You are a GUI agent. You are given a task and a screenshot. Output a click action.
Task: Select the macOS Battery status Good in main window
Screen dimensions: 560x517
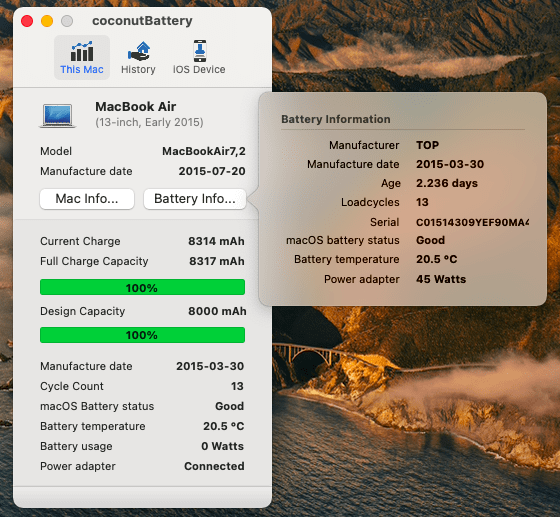pyautogui.click(x=230, y=406)
